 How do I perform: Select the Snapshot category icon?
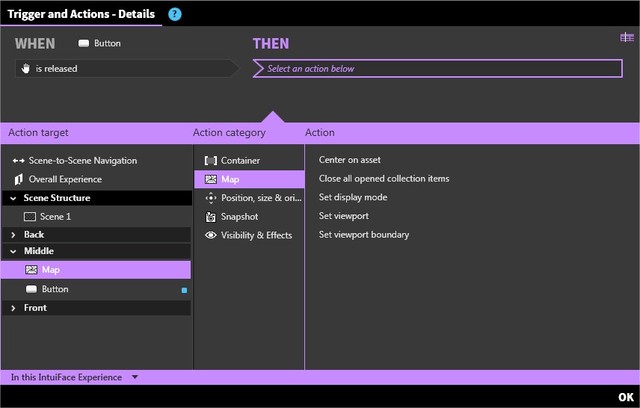pyautogui.click(x=211, y=216)
